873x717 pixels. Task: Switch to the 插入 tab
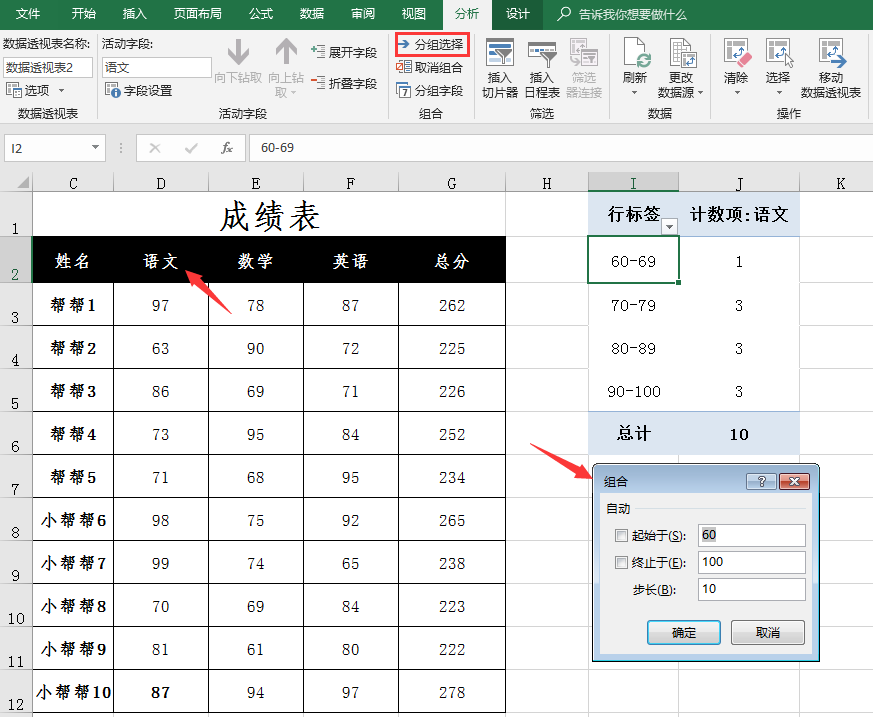134,13
